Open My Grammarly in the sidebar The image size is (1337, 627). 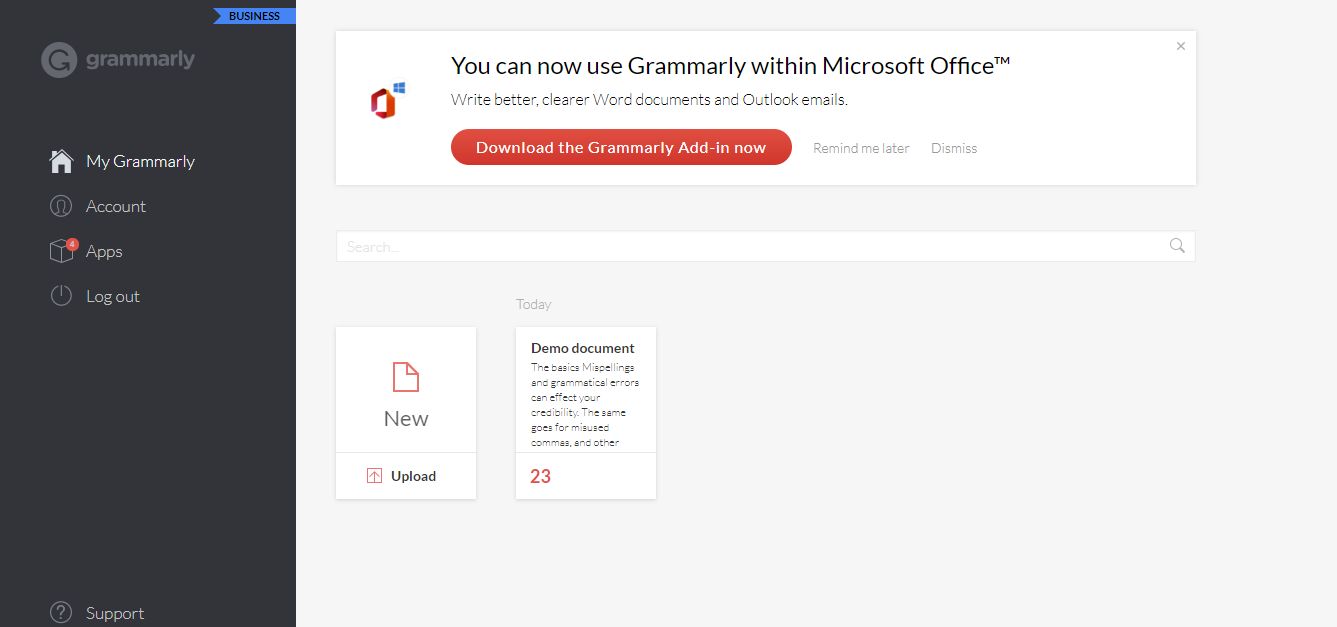point(140,161)
